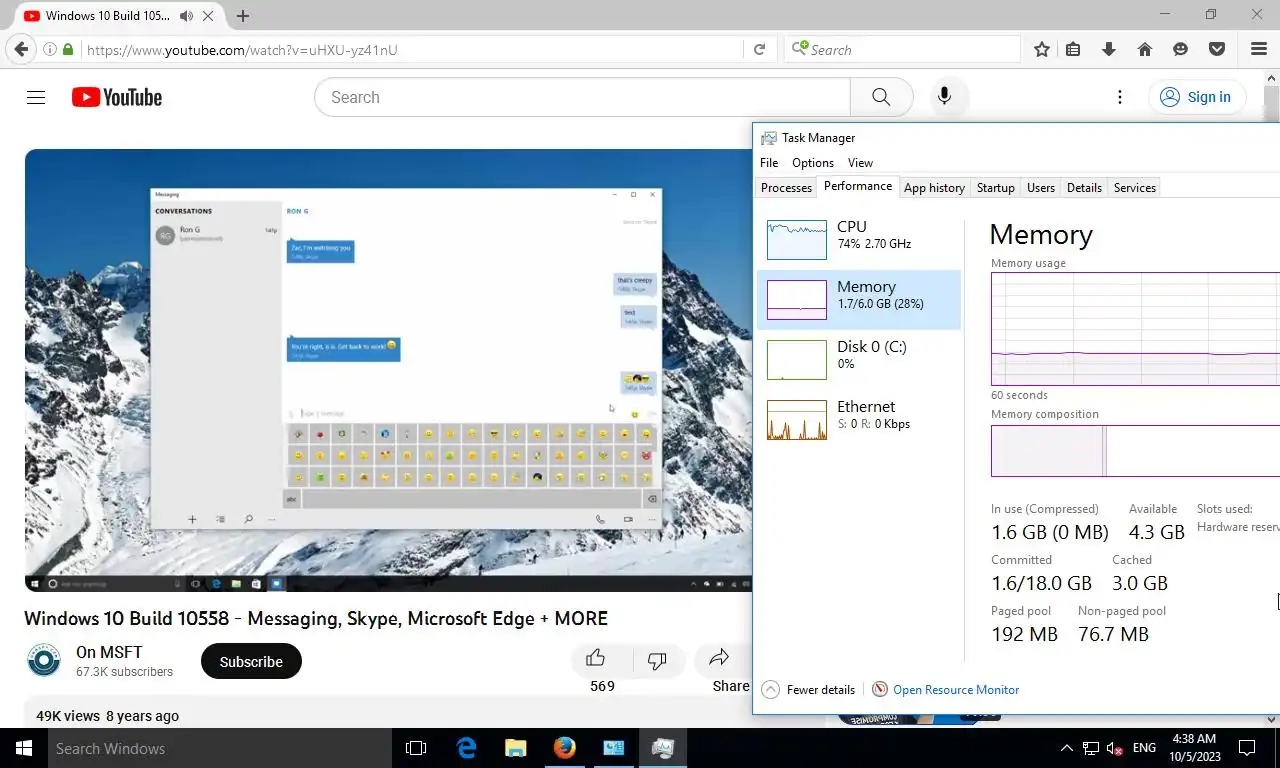Open the muted volume tray icon

[x=1115, y=748]
